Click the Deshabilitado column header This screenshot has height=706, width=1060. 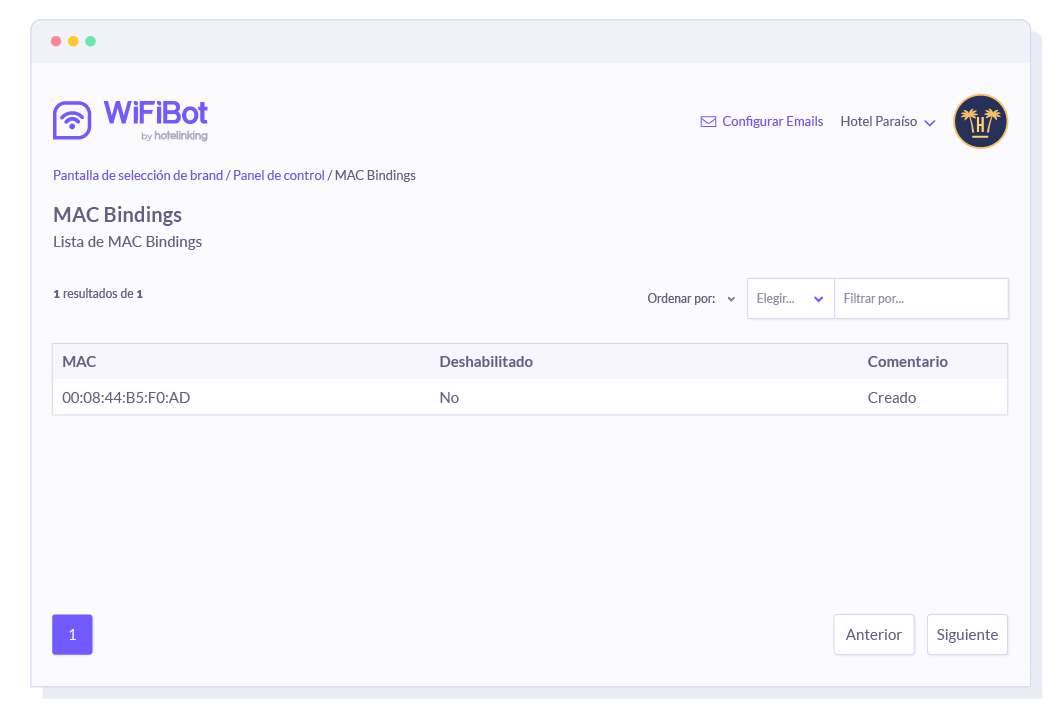[x=486, y=362]
